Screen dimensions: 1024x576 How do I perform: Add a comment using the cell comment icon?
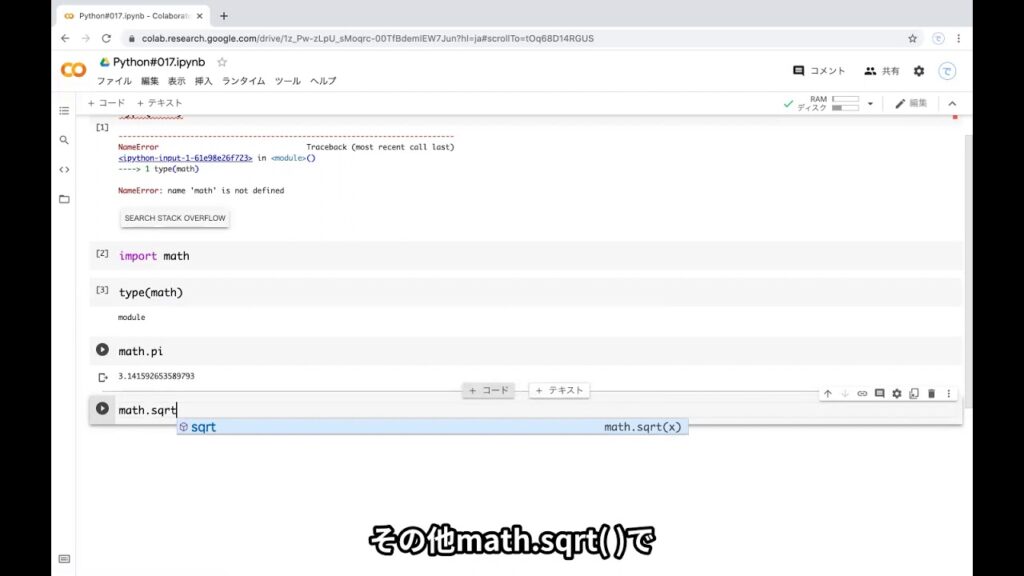pos(880,393)
